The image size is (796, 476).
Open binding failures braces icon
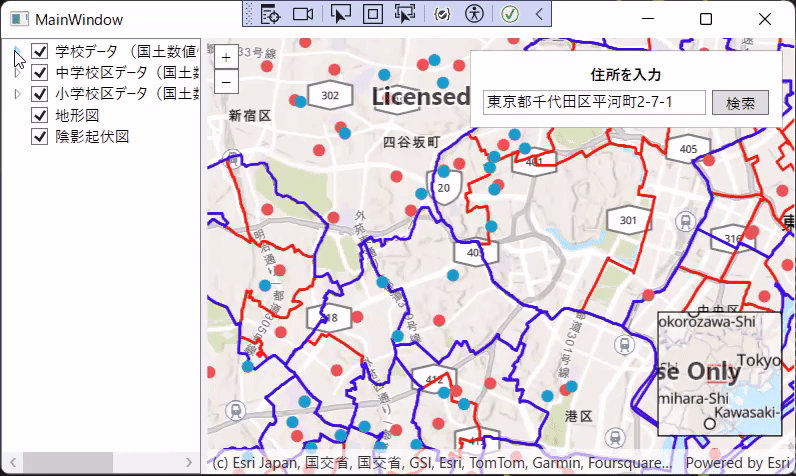442,14
